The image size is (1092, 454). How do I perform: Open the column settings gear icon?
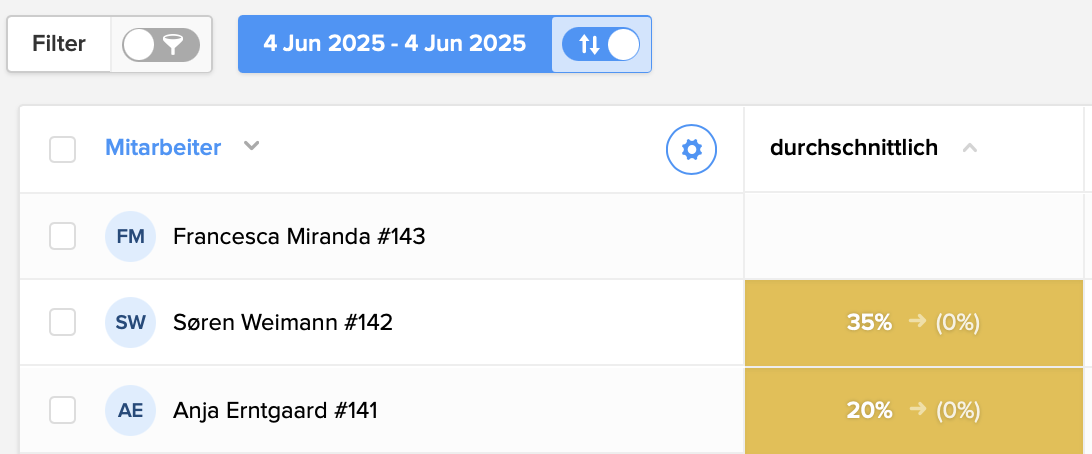pos(692,149)
